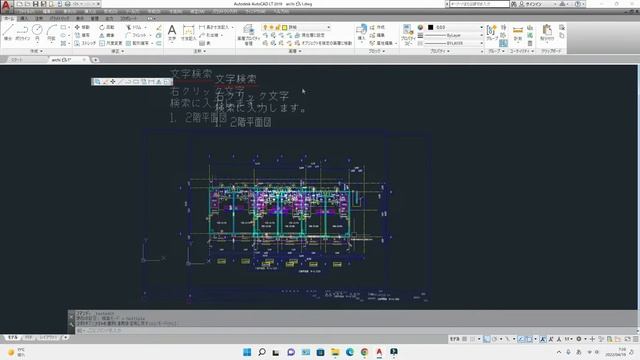Select the Circle tool

click(x=37, y=32)
